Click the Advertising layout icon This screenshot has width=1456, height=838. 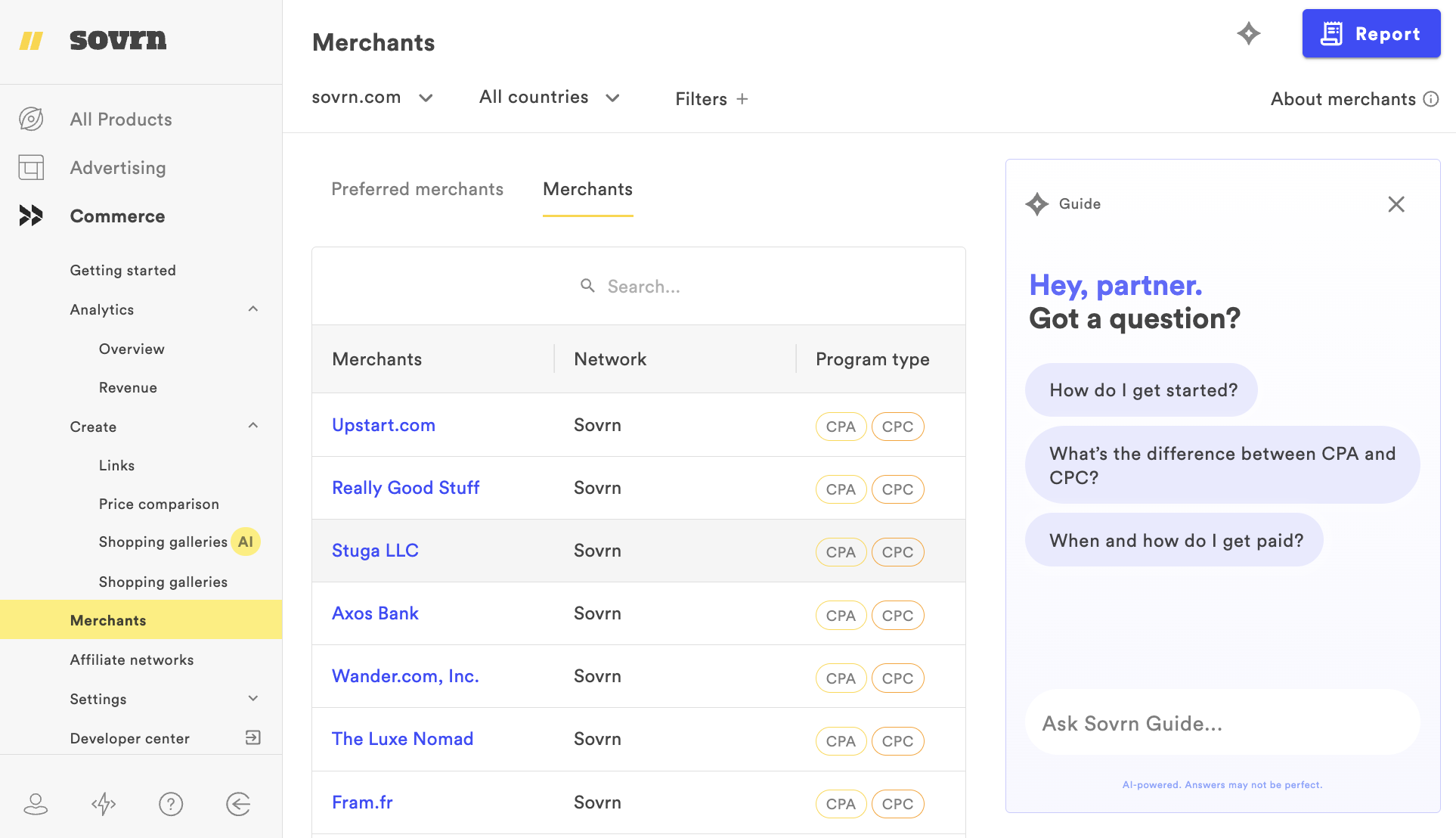(31, 167)
